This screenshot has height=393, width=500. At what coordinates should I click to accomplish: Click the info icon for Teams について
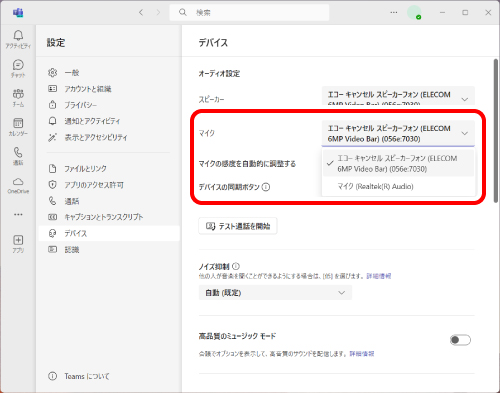point(52,376)
